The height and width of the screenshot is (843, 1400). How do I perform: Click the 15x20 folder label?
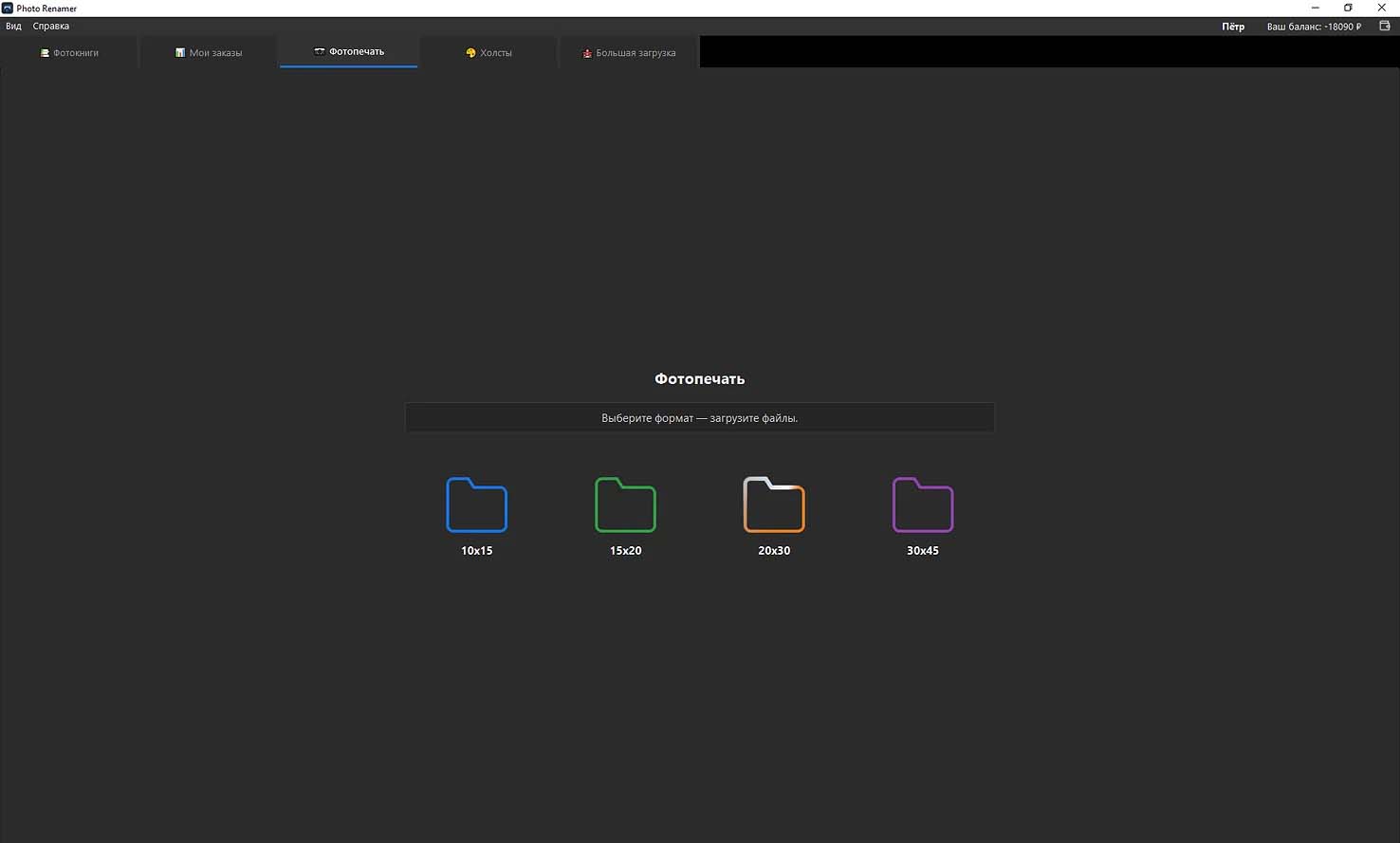[626, 551]
